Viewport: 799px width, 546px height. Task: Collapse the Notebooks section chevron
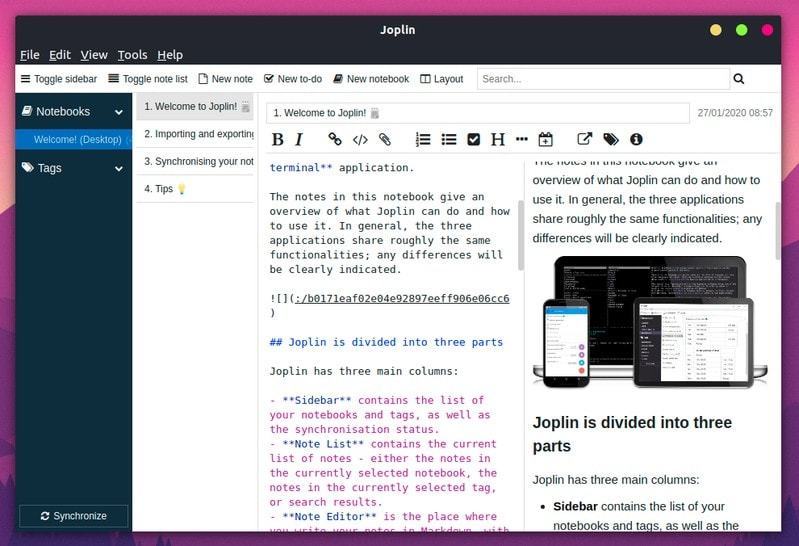[119, 112]
